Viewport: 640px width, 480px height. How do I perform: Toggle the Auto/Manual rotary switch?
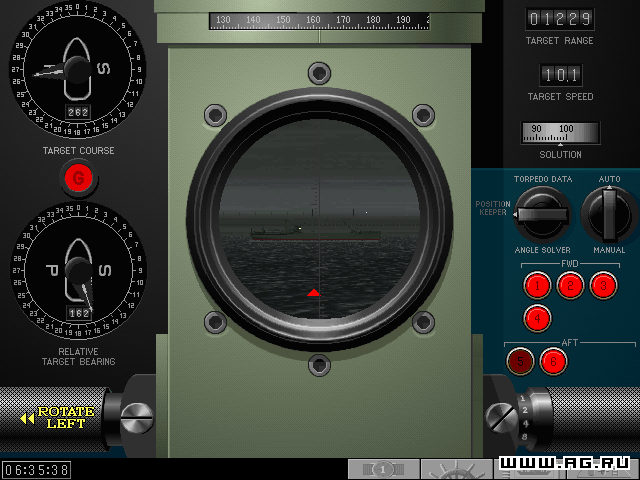point(609,213)
